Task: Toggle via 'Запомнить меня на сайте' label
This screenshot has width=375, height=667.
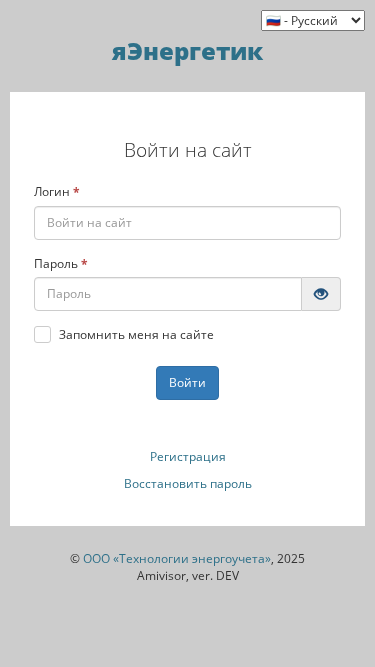Action: 136,335
